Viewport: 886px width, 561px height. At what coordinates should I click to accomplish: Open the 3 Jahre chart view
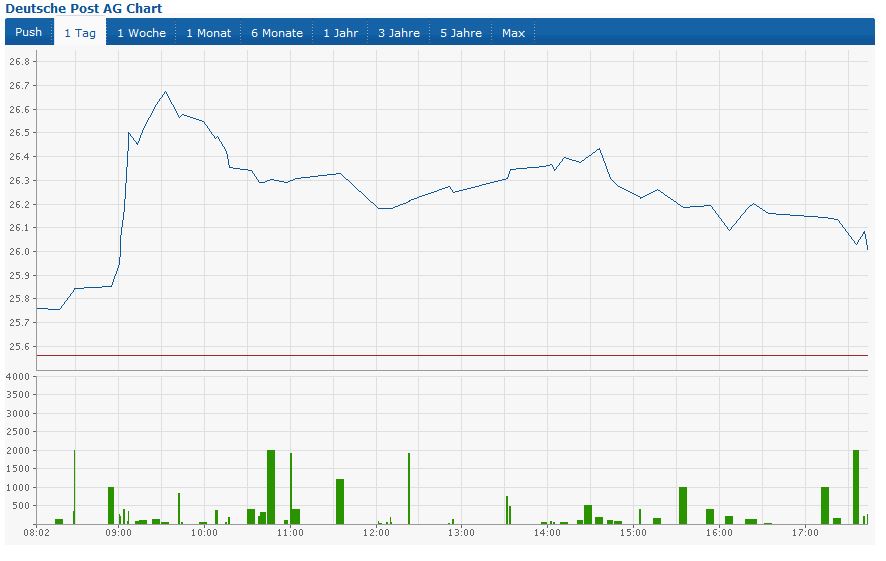click(x=399, y=33)
